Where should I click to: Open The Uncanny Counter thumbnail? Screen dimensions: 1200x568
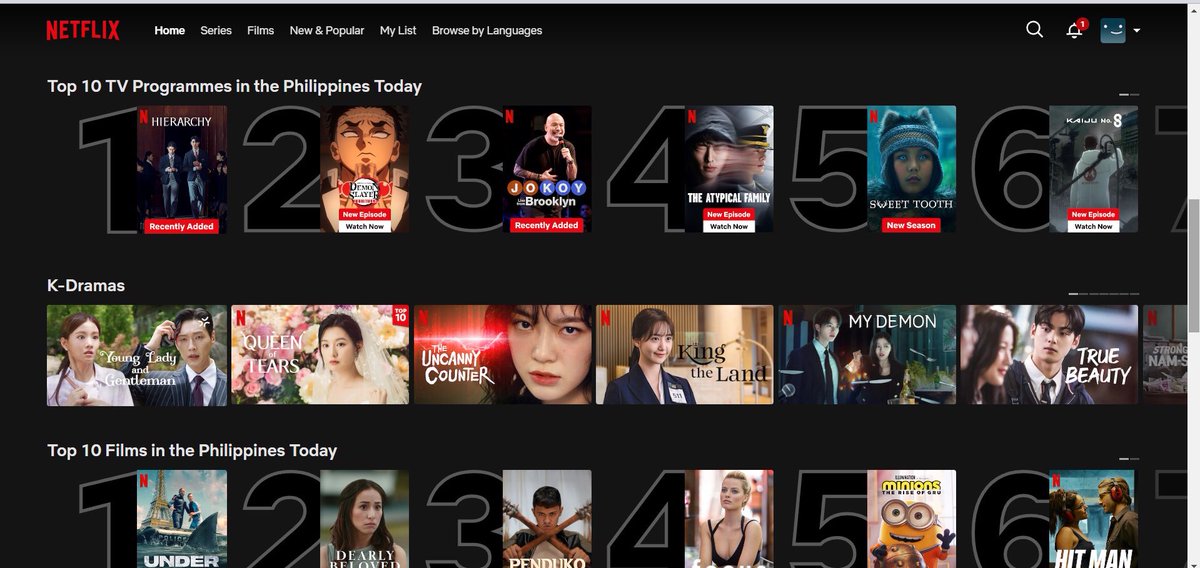point(503,355)
